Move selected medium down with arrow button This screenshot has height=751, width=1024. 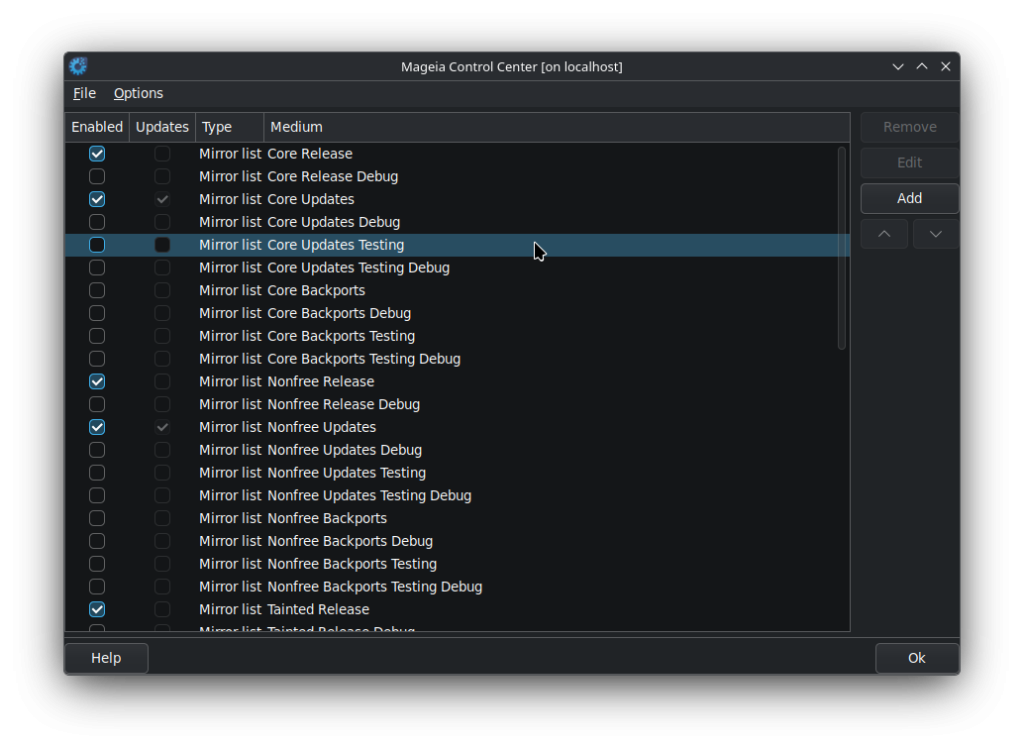pos(935,234)
